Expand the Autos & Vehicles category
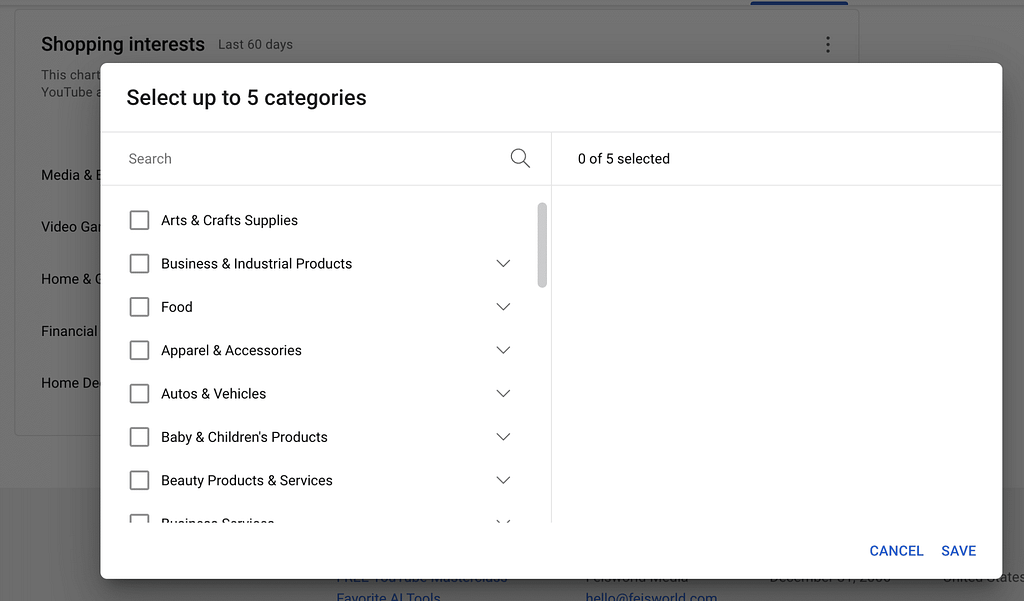Image resolution: width=1024 pixels, height=601 pixels. (x=503, y=394)
